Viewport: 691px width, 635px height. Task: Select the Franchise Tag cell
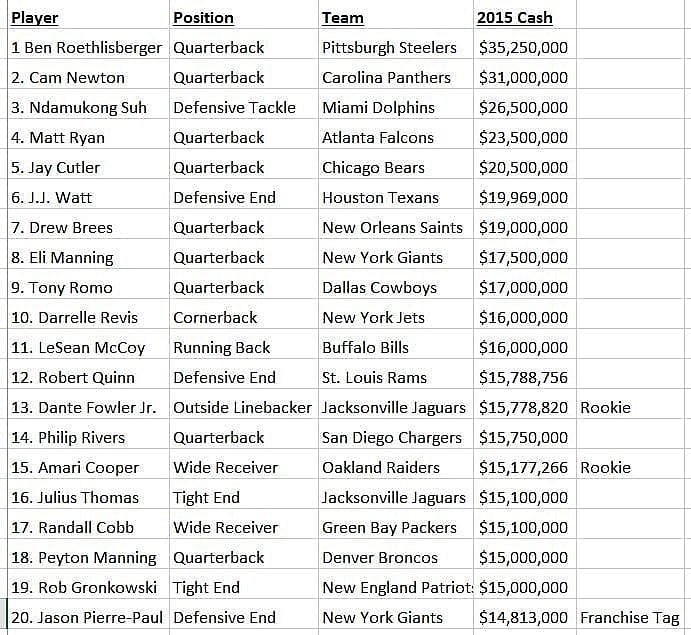pos(629,617)
